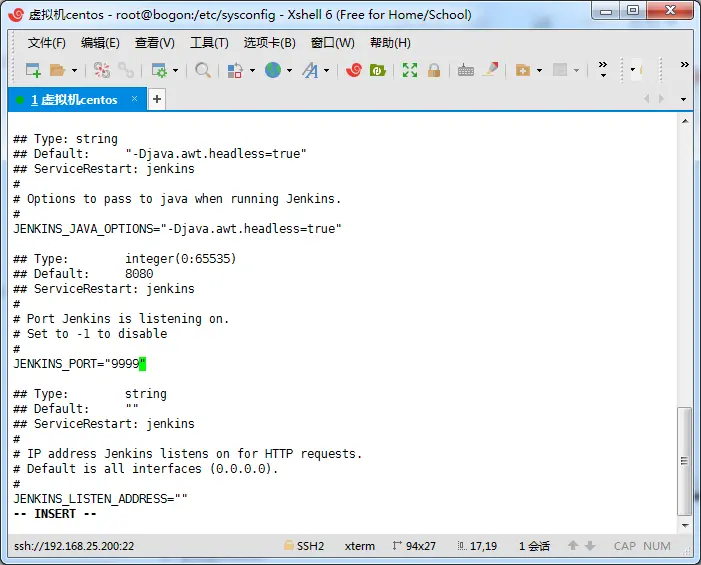The width and height of the screenshot is (701, 565).
Task: Expand dropdown beside folder plus icon
Action: coord(539,70)
